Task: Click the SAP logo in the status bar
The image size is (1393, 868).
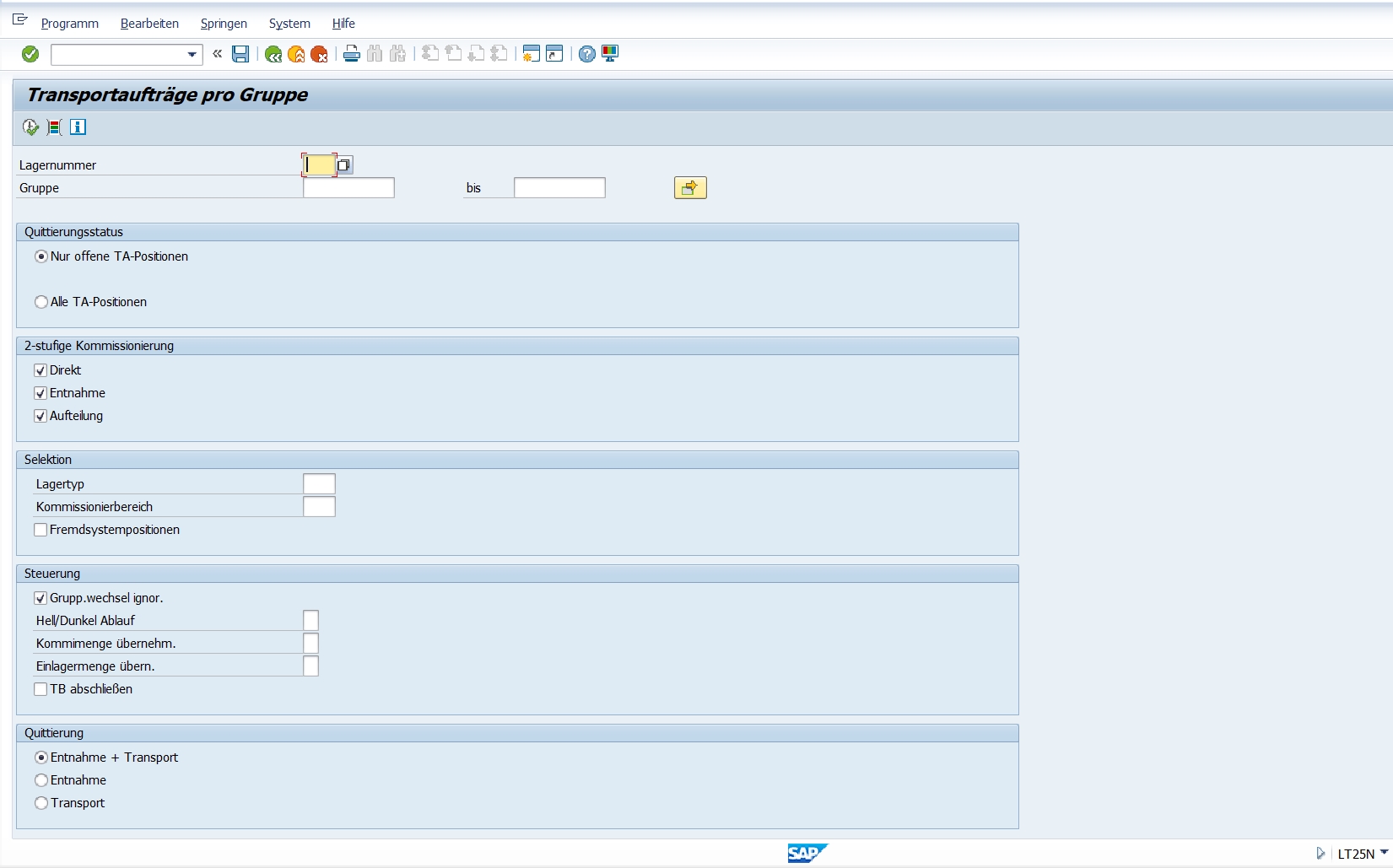Action: coord(807,854)
